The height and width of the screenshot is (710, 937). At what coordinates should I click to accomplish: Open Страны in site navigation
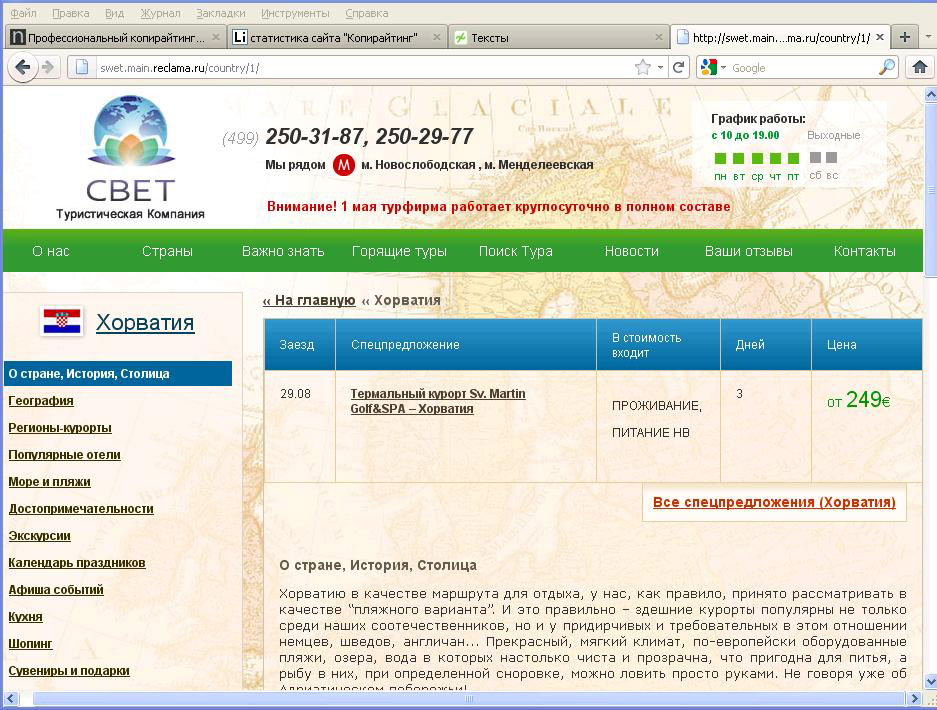pyautogui.click(x=167, y=251)
